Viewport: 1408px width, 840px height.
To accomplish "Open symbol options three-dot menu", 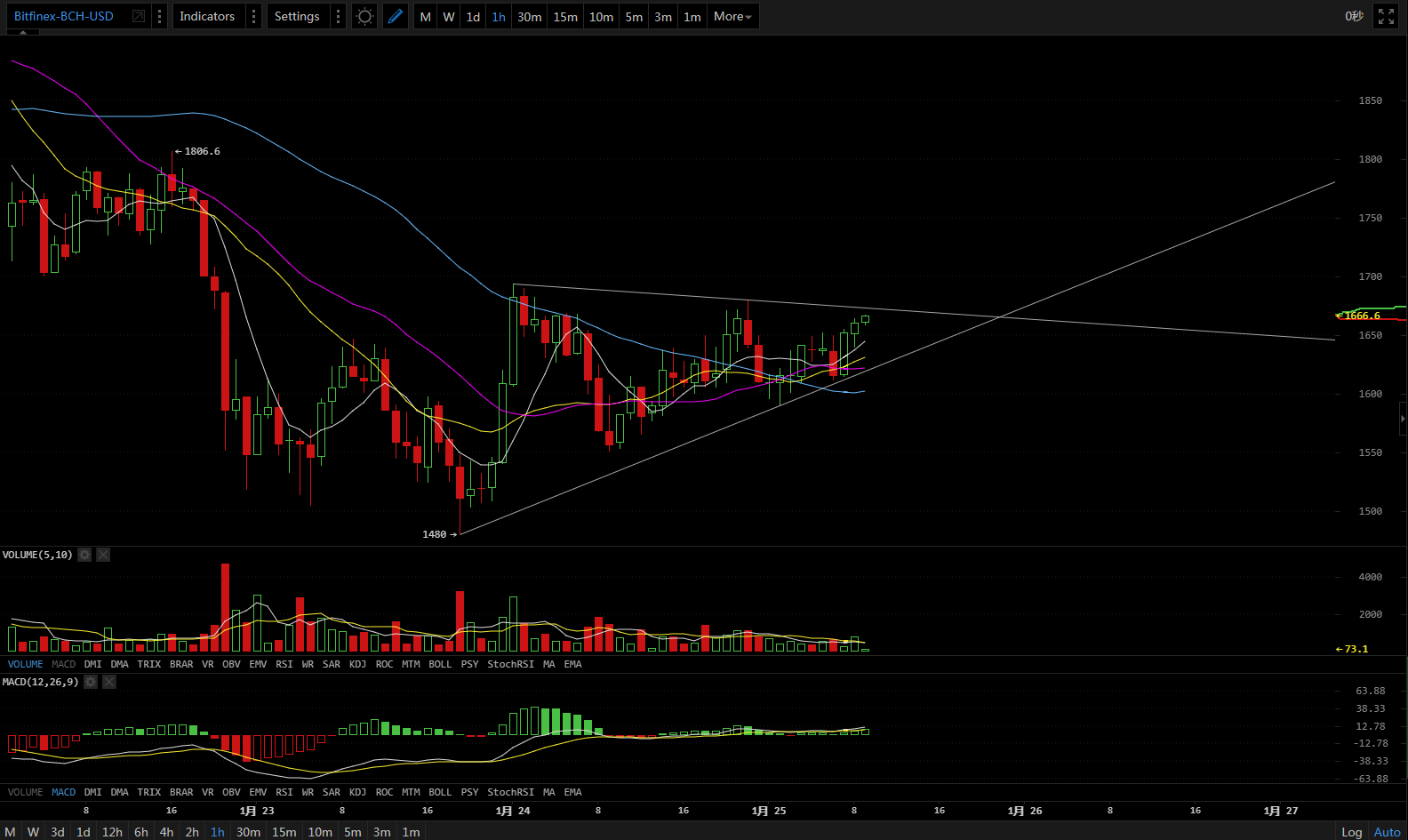I will click(x=160, y=16).
